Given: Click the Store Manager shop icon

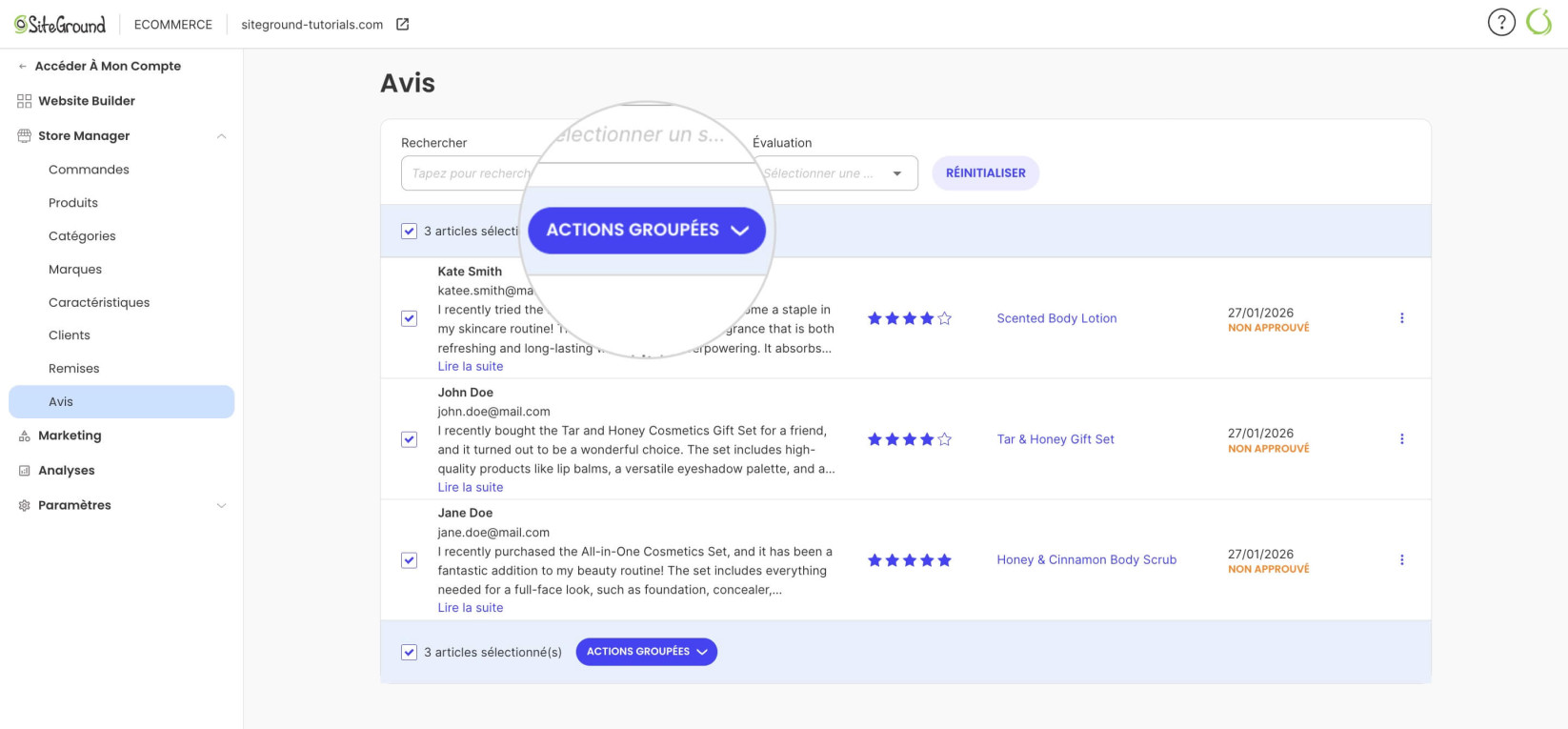Looking at the screenshot, I should click(x=25, y=136).
